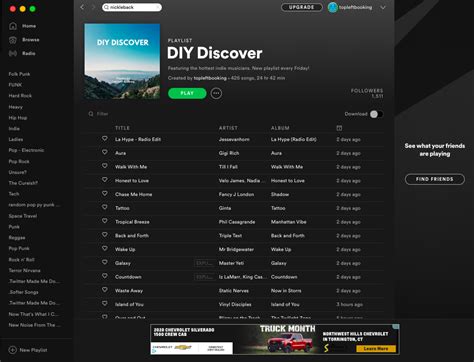Viewport: 474px width, 362px height.
Task: Heart the song Wake Up
Action: pos(105,248)
